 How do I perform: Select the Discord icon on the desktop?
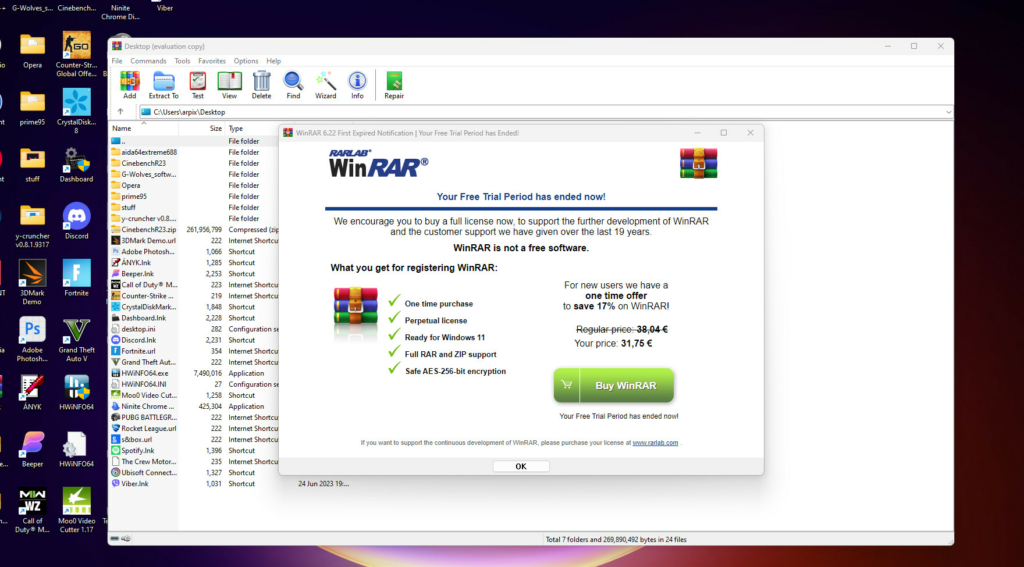(76, 219)
